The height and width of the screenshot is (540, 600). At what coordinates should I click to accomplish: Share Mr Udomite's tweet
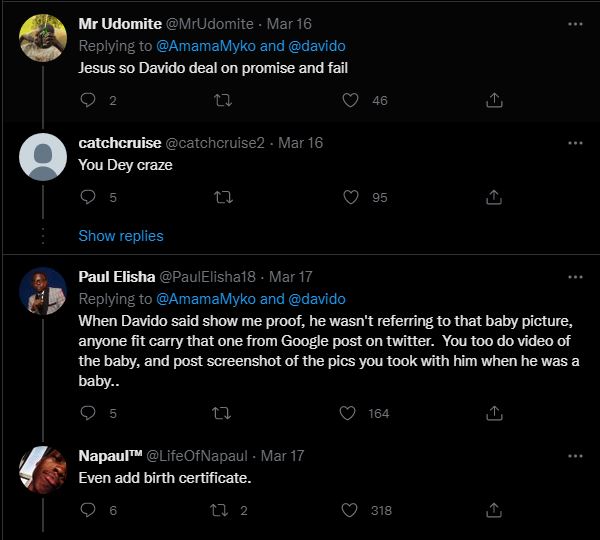[493, 100]
